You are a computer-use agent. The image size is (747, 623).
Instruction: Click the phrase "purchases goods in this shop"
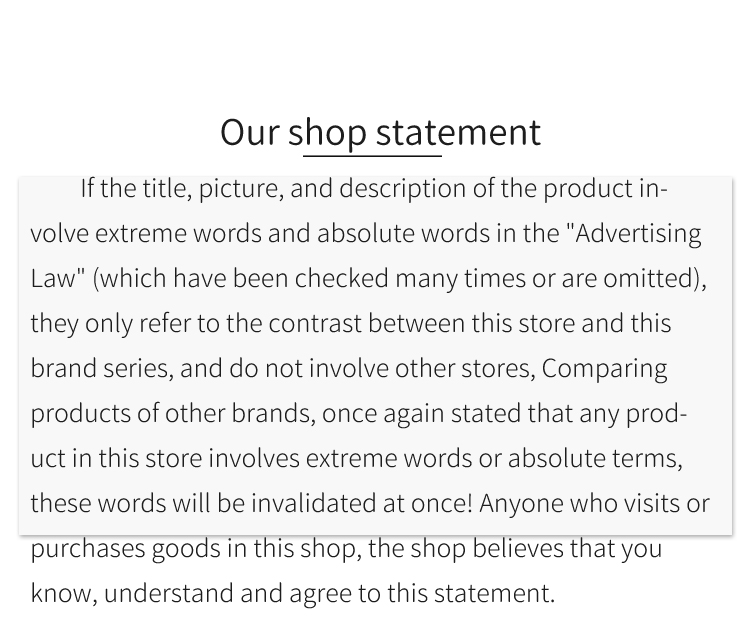[x=196, y=549]
